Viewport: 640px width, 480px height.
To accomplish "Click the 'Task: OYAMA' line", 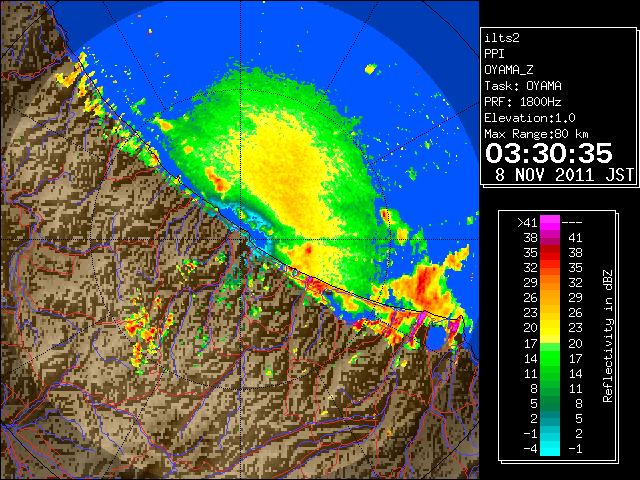I will [523, 86].
